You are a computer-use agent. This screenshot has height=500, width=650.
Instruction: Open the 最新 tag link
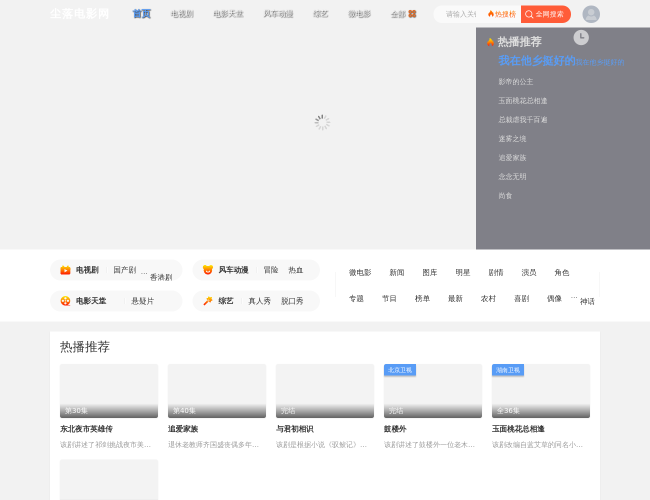click(455, 299)
